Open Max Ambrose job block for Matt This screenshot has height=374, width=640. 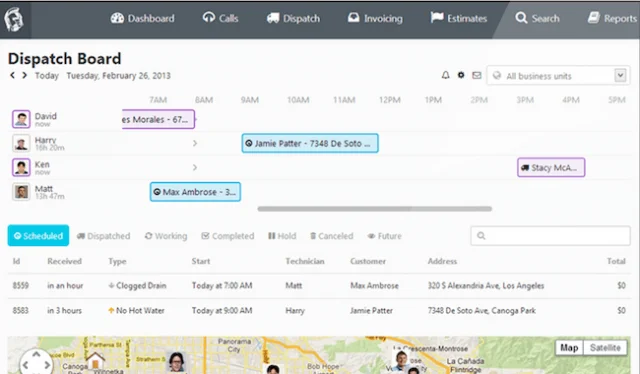(195, 191)
